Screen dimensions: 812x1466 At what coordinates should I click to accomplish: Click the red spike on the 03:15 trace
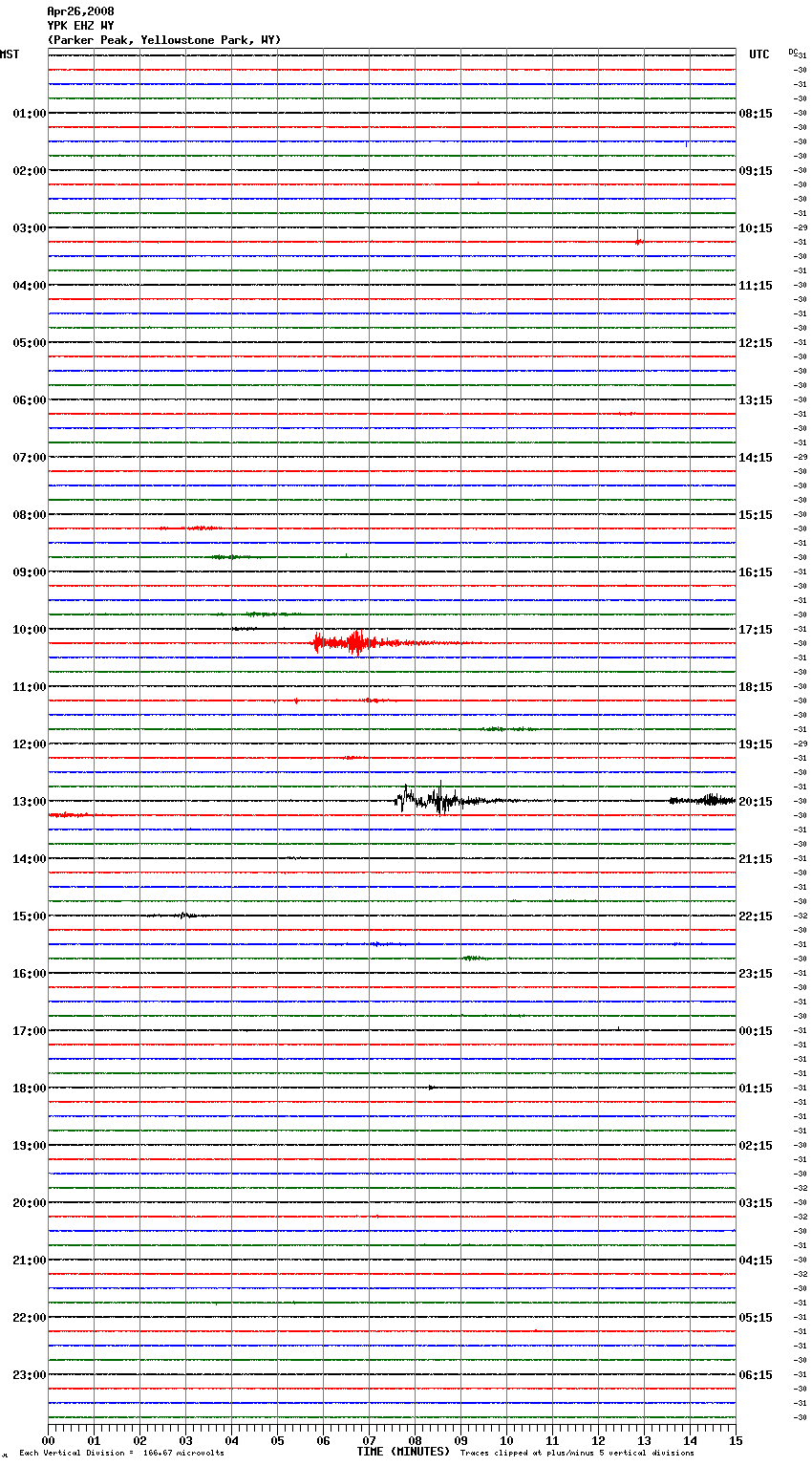638,239
